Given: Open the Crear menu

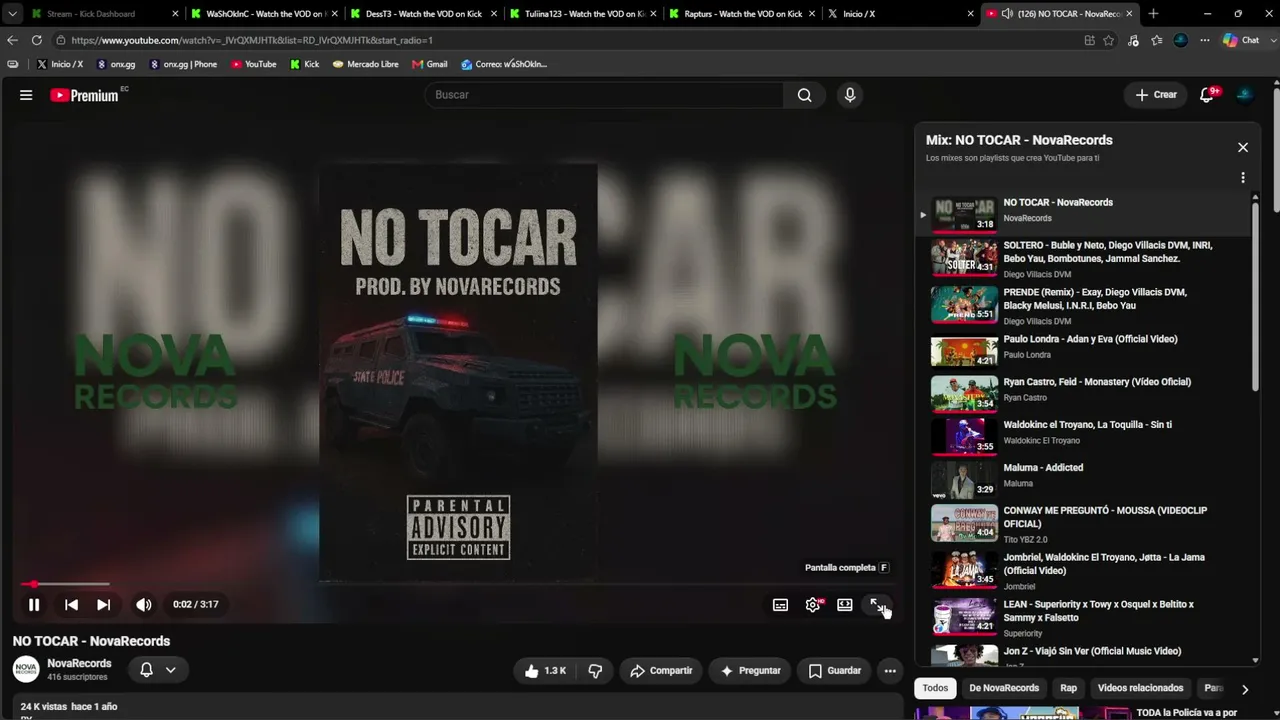Looking at the screenshot, I should [1156, 95].
